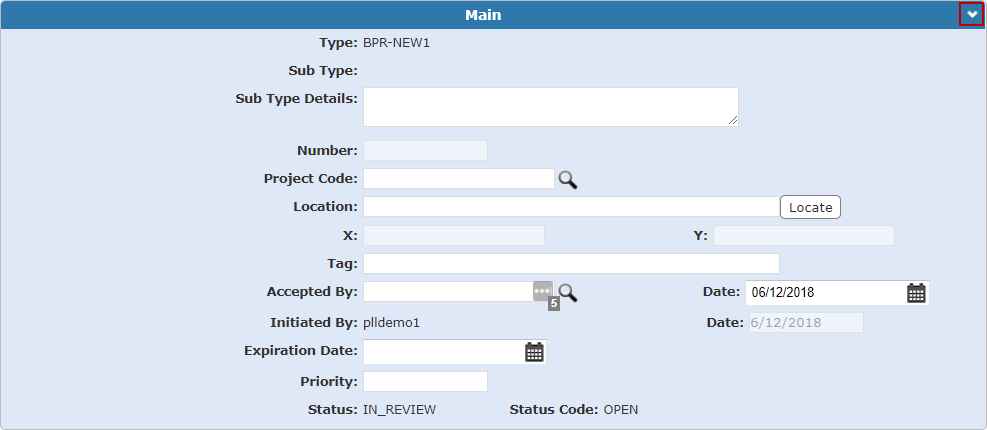Viewport: 987px width, 430px height.
Task: Click the Initiated By date field showing 6/12/2018
Action: [806, 322]
